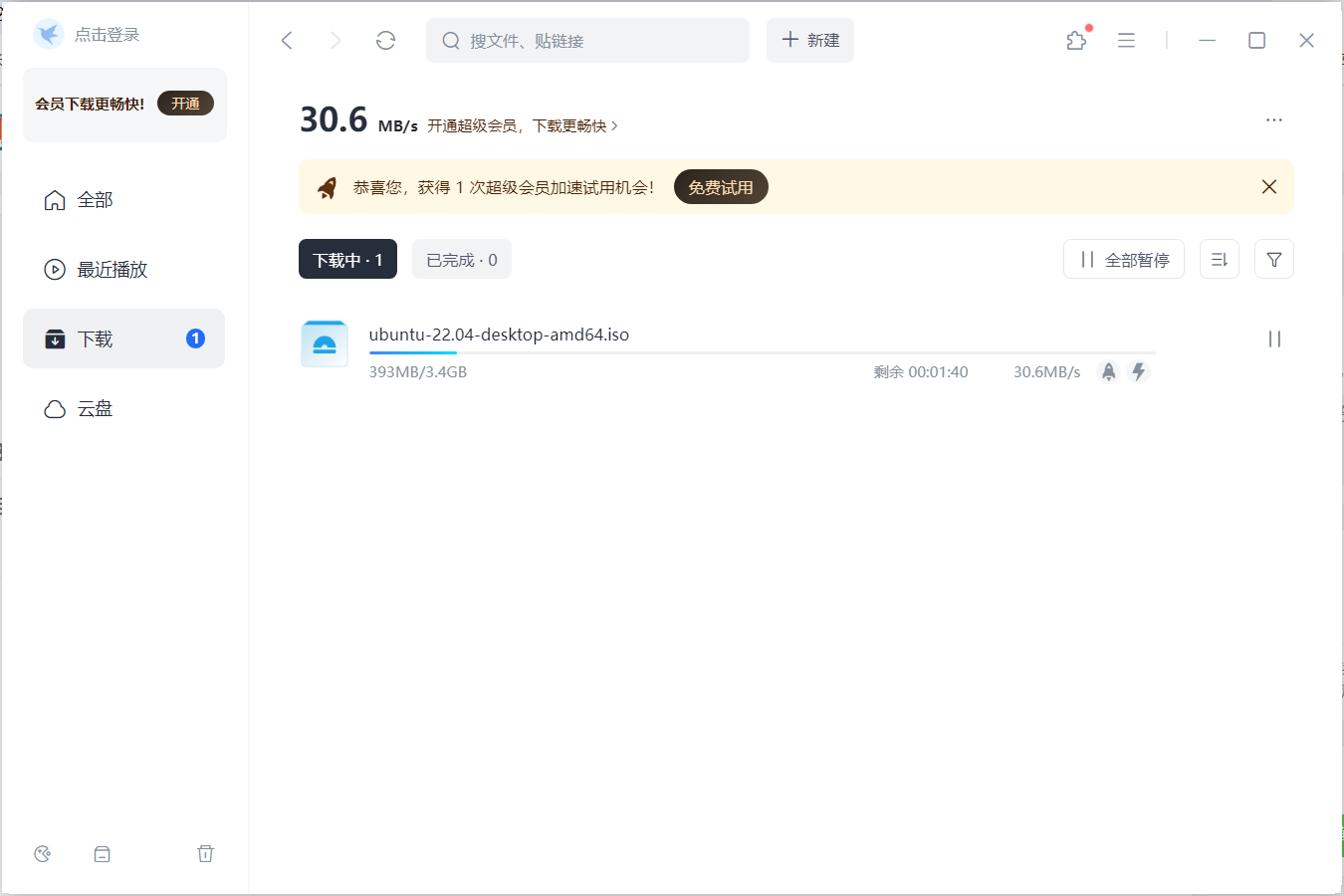1344x896 pixels.
Task: Dismiss the trial promotion banner
Action: pyautogui.click(x=1269, y=187)
